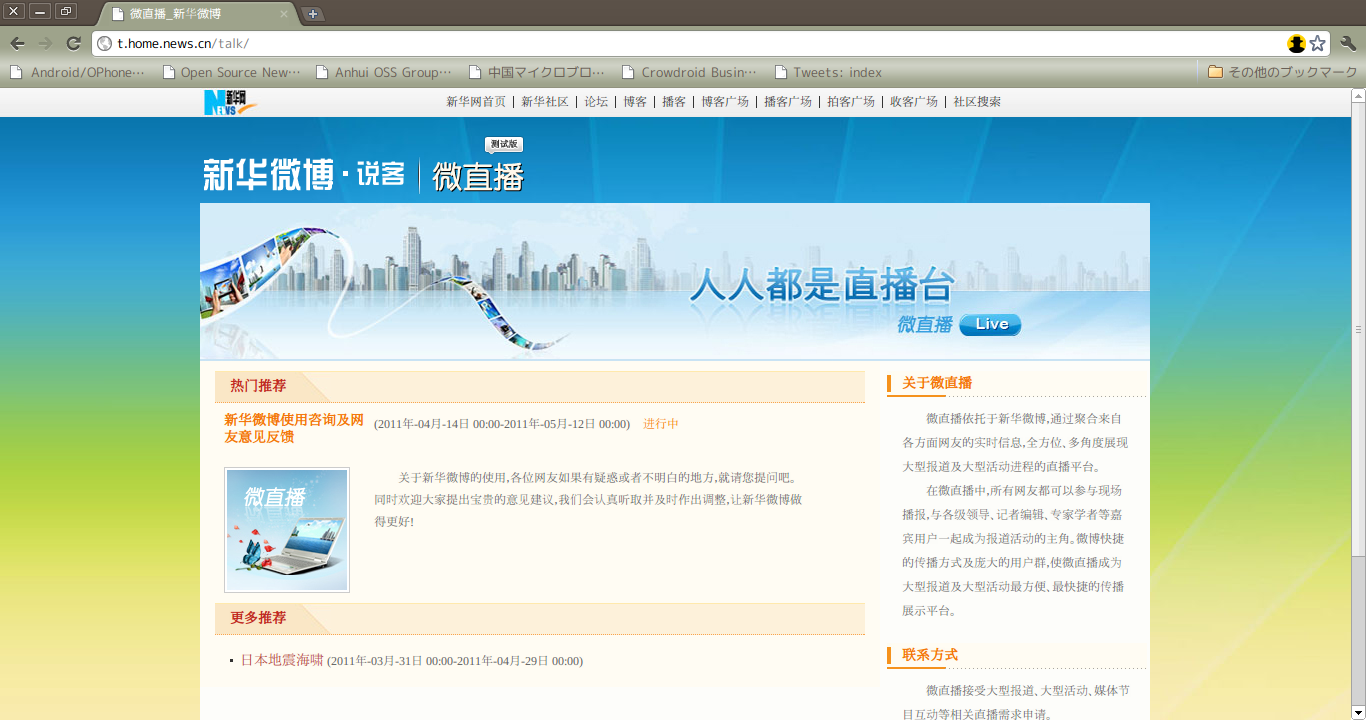Open a new tab with the plus button
The height and width of the screenshot is (720, 1366).
[313, 14]
